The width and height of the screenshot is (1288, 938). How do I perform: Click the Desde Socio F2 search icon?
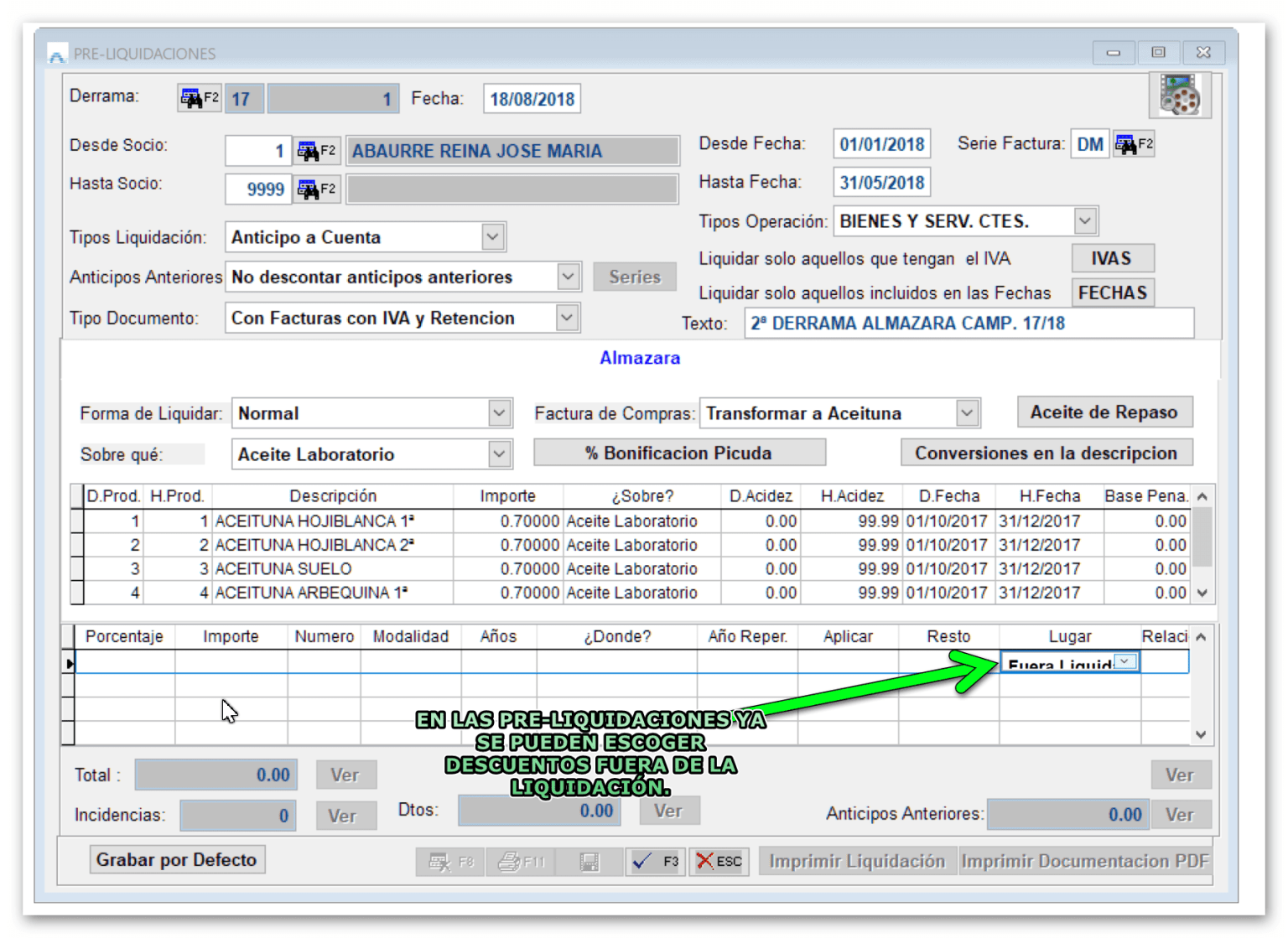pos(316,151)
